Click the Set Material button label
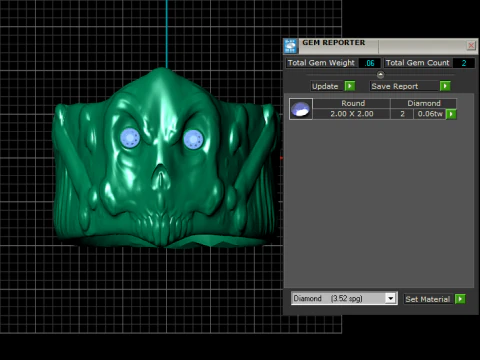 pos(428,299)
